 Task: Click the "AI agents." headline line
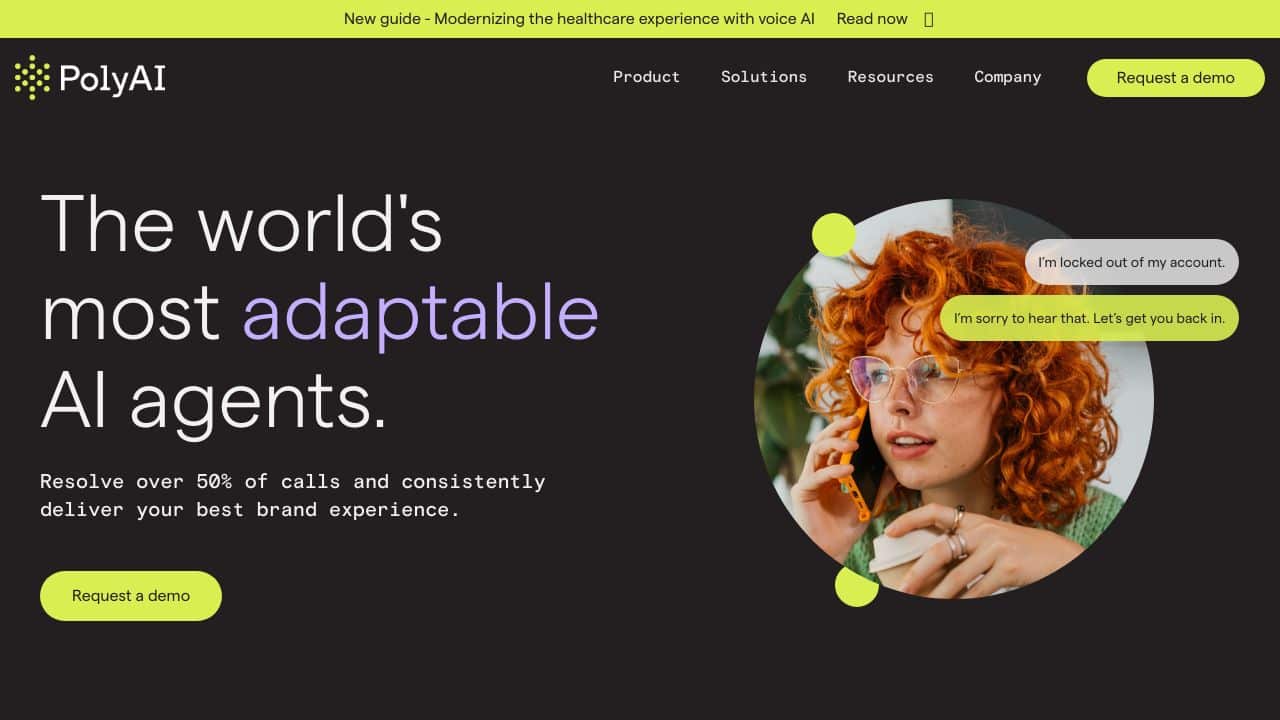(213, 402)
